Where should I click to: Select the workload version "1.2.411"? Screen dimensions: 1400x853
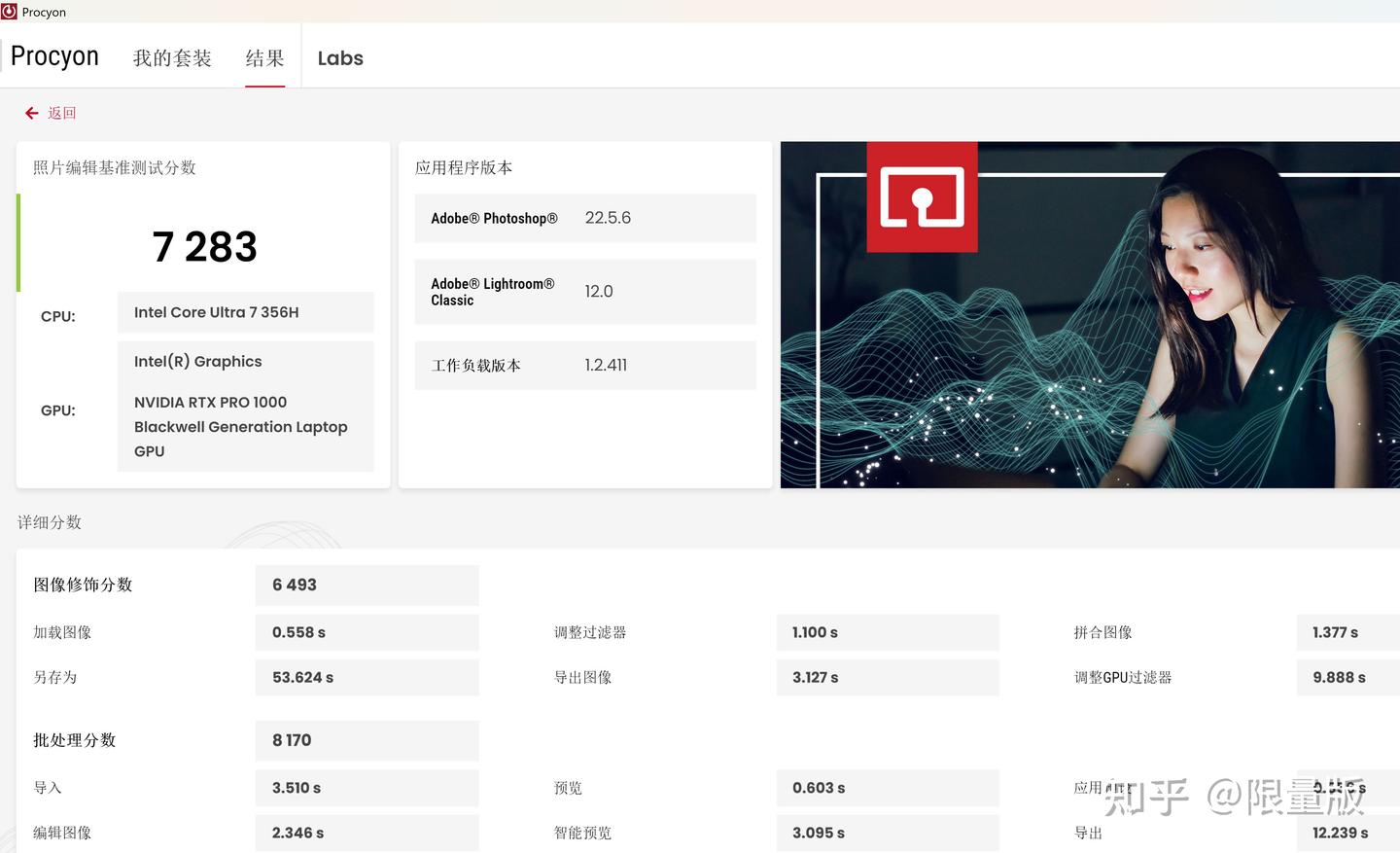[606, 365]
